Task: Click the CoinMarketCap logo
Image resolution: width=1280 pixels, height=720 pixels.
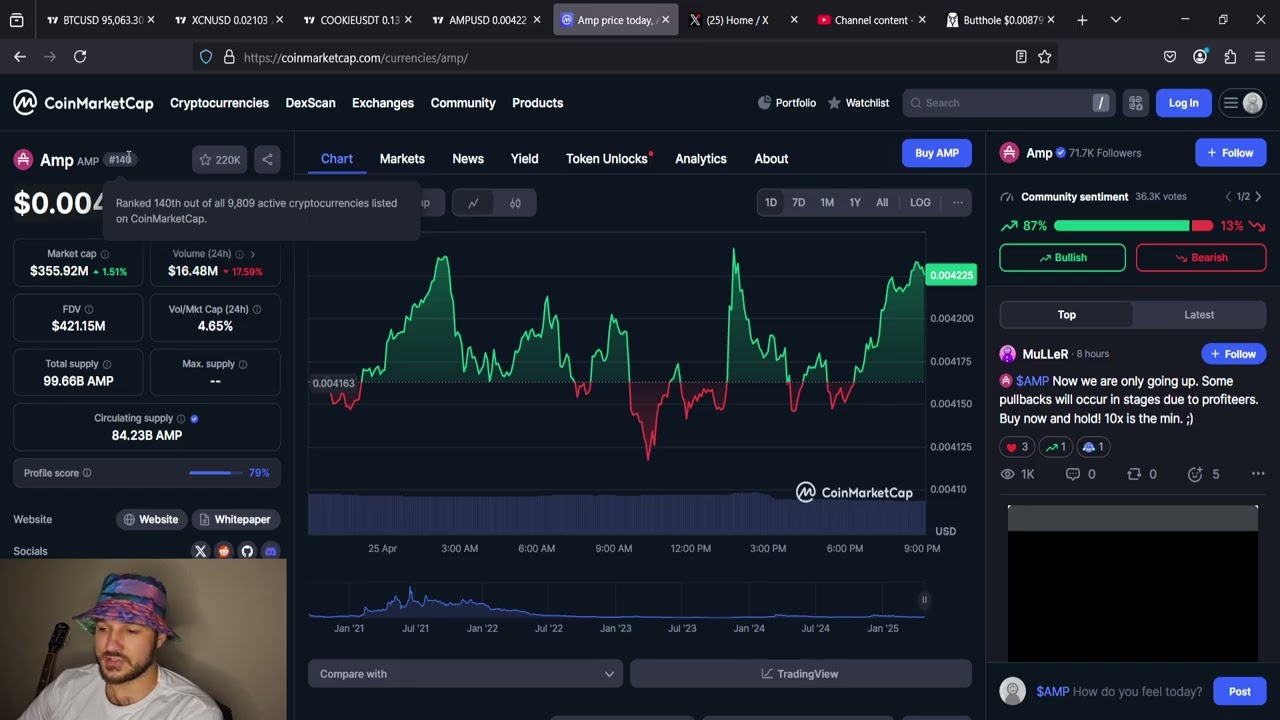Action: (83, 103)
